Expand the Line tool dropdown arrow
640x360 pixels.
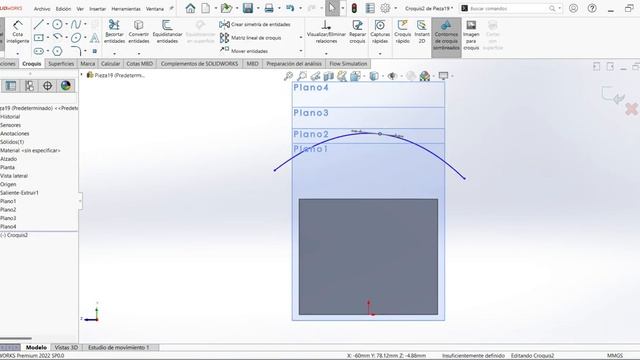tap(47, 24)
